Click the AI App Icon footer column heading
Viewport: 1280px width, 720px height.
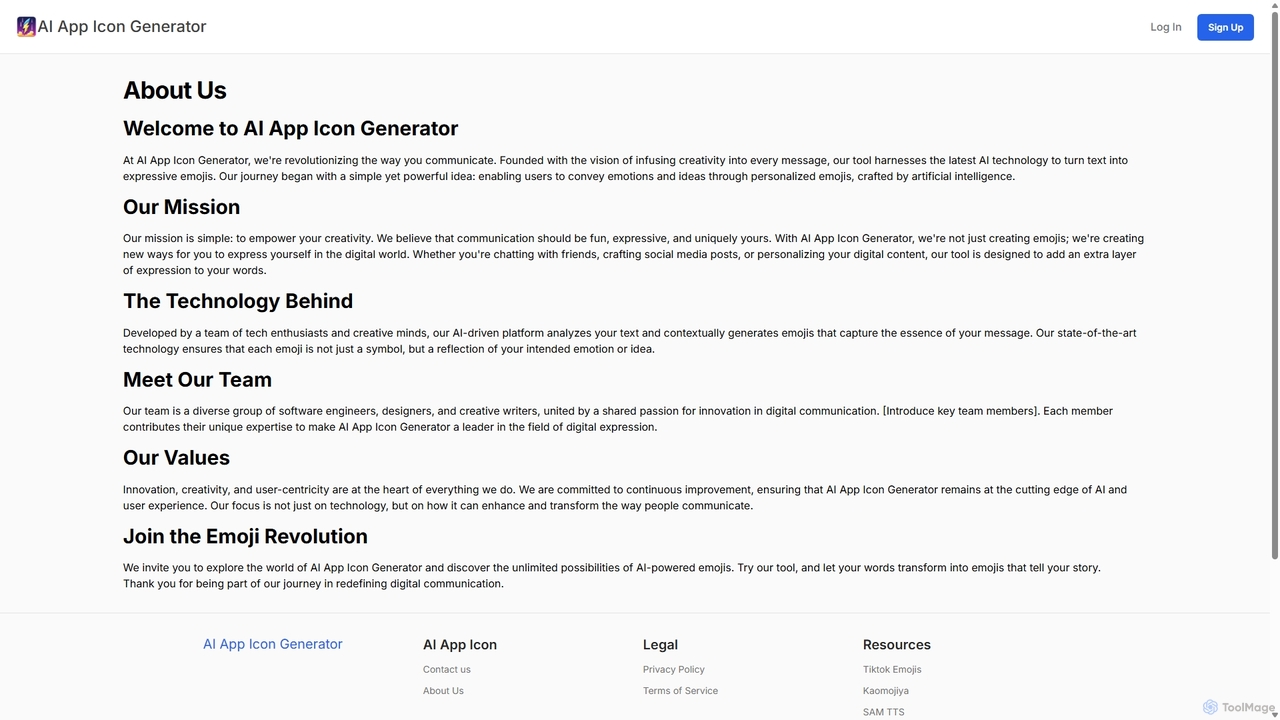click(x=460, y=645)
